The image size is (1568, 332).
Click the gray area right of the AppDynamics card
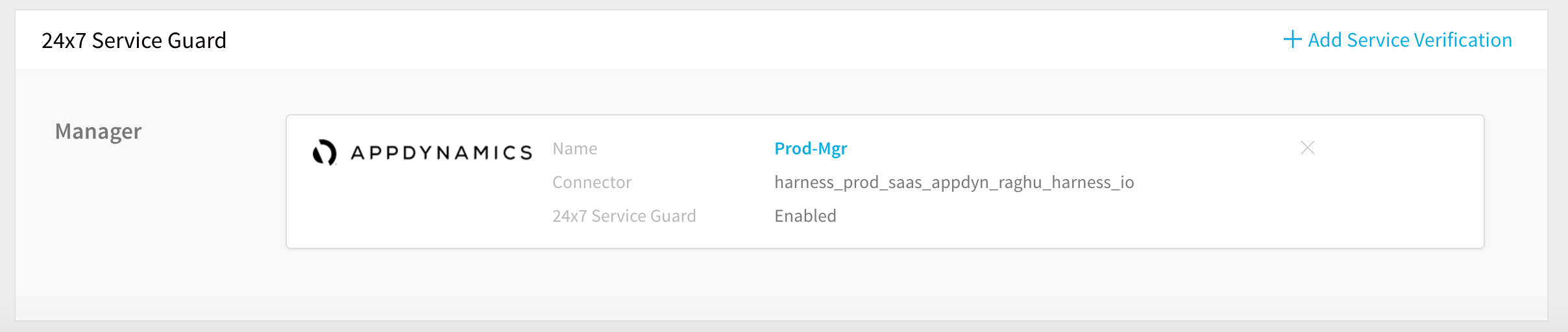click(x=1515, y=182)
